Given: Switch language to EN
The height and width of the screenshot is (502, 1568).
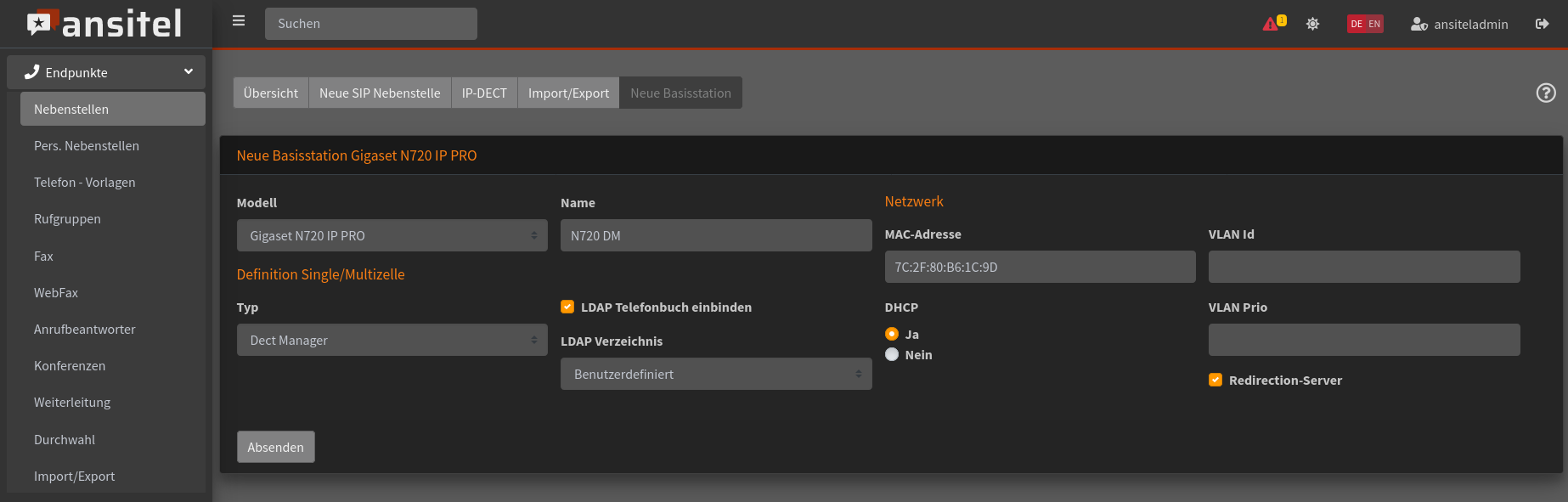Looking at the screenshot, I should click(1374, 24).
